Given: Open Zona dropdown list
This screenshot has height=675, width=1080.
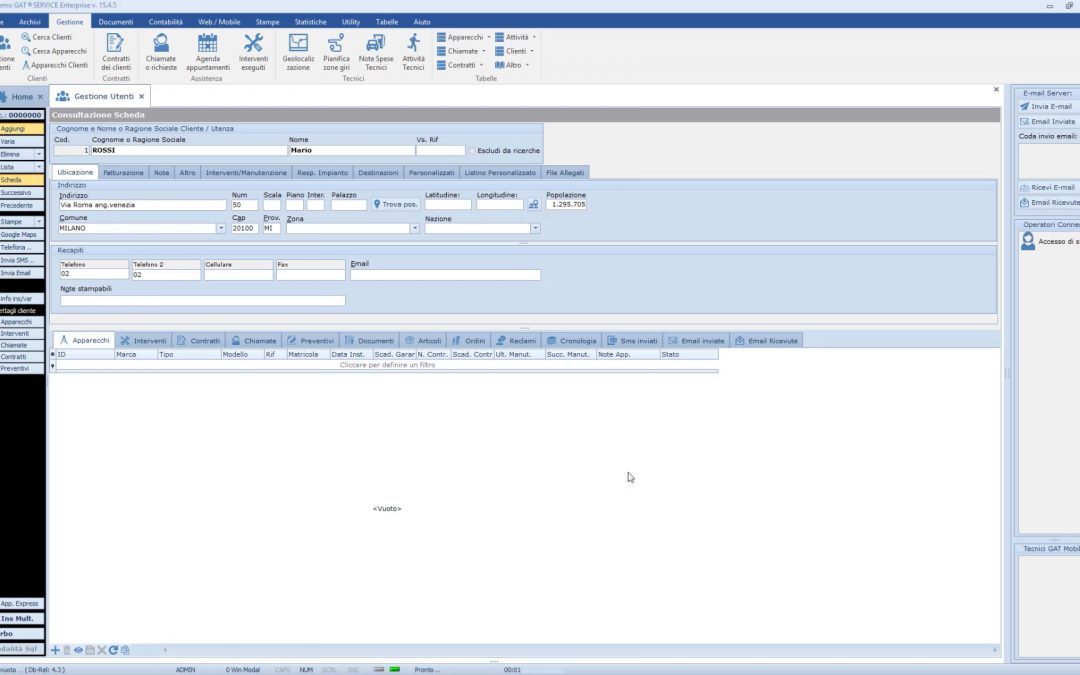Looking at the screenshot, I should (415, 229).
